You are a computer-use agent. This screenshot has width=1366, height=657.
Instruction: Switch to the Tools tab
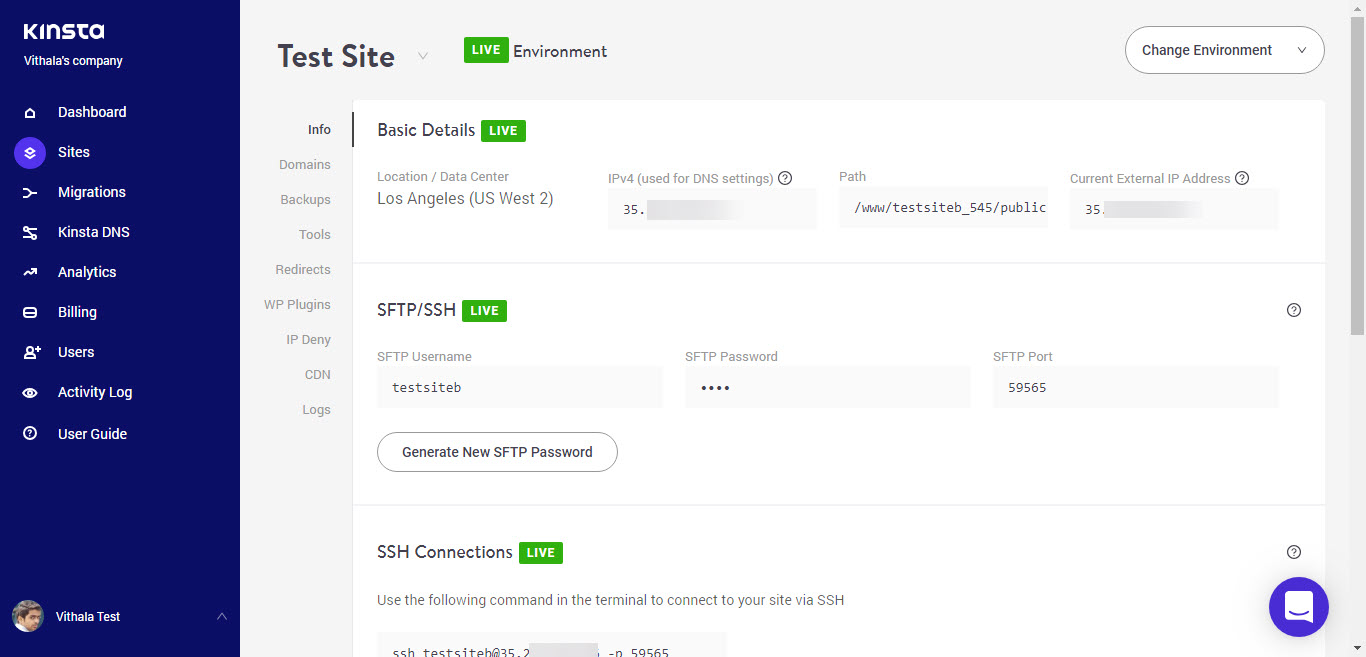[315, 235]
